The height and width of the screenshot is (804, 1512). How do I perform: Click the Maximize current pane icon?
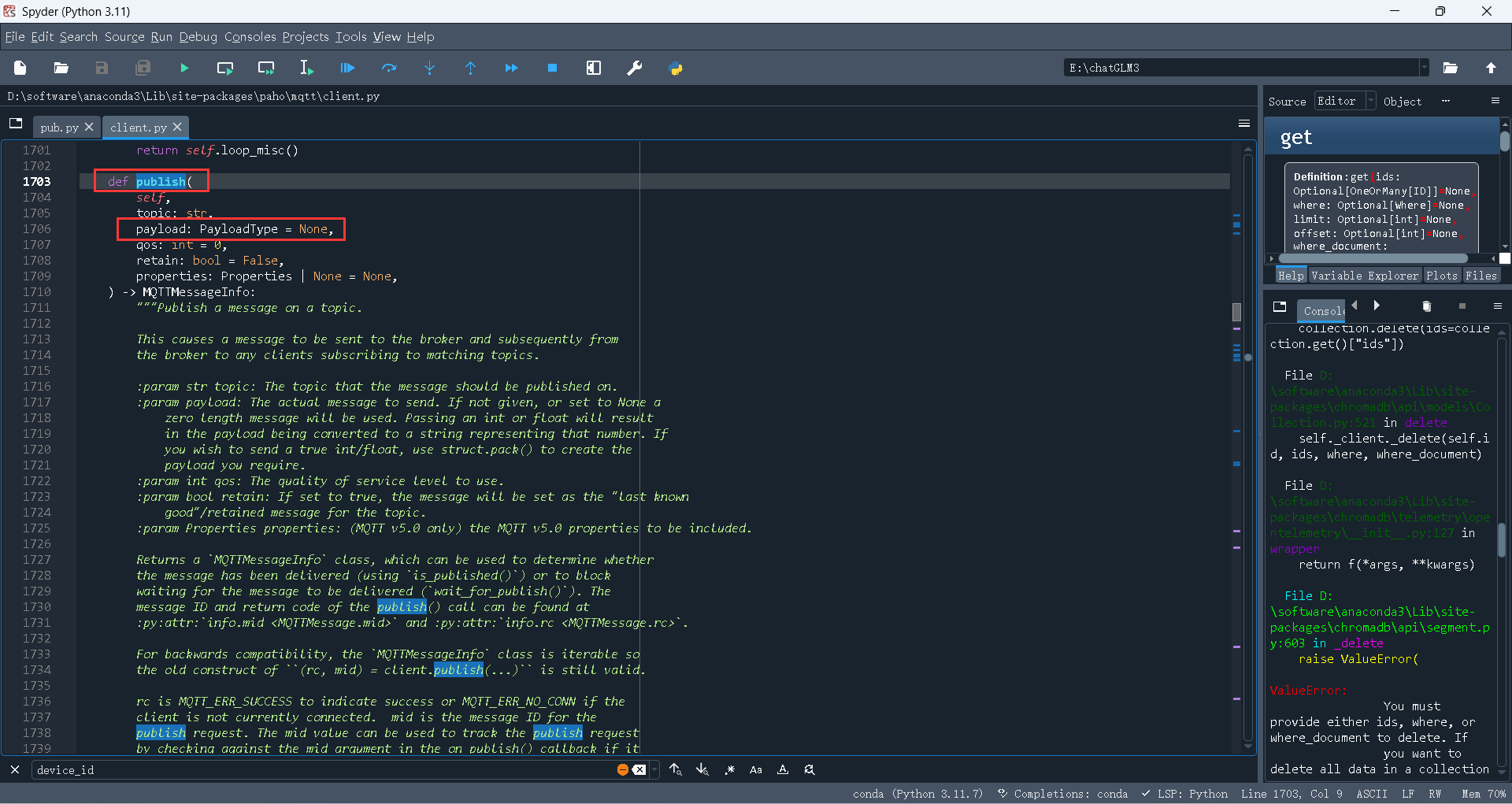click(594, 69)
